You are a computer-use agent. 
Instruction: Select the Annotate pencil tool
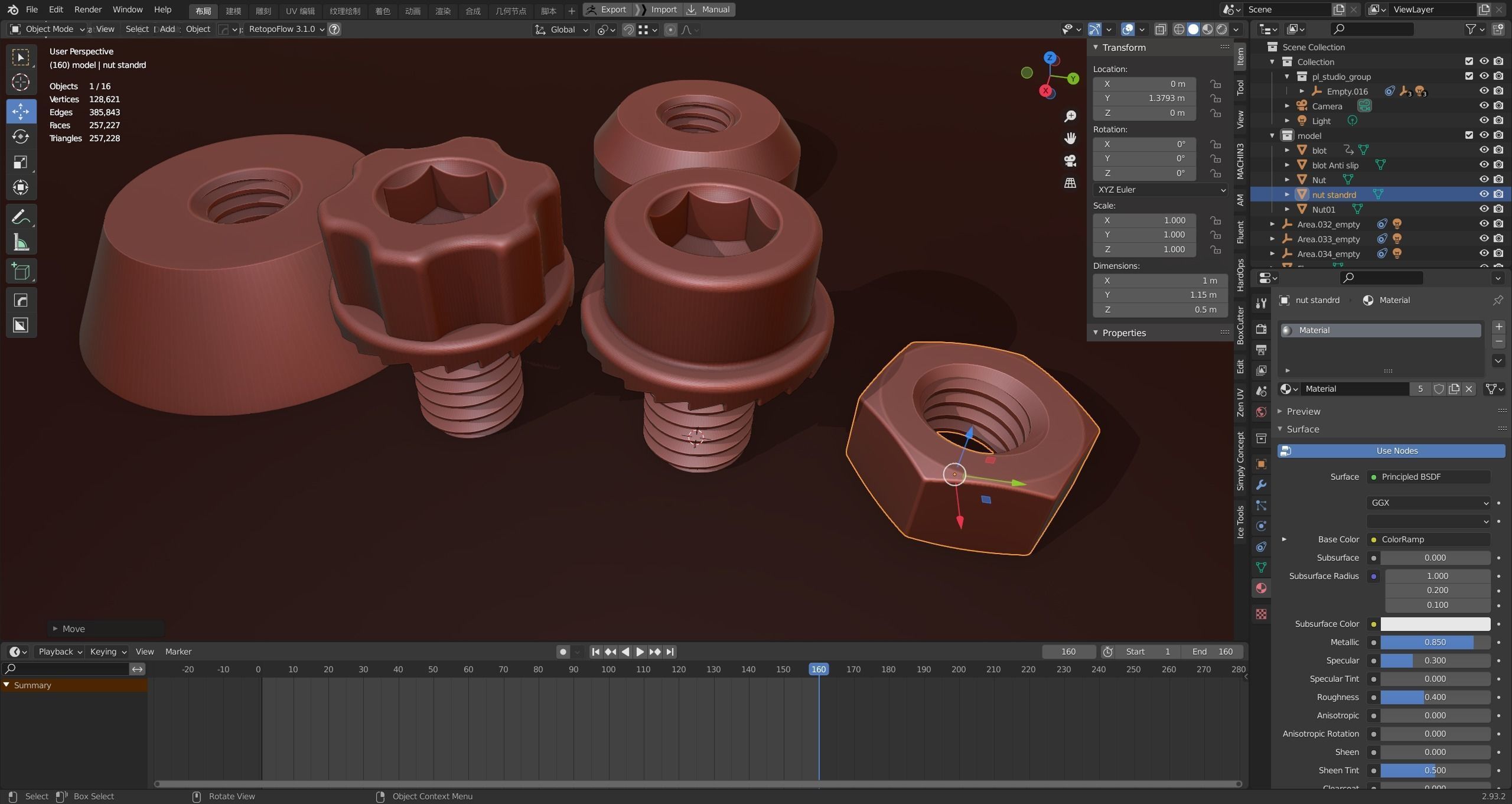click(x=21, y=217)
